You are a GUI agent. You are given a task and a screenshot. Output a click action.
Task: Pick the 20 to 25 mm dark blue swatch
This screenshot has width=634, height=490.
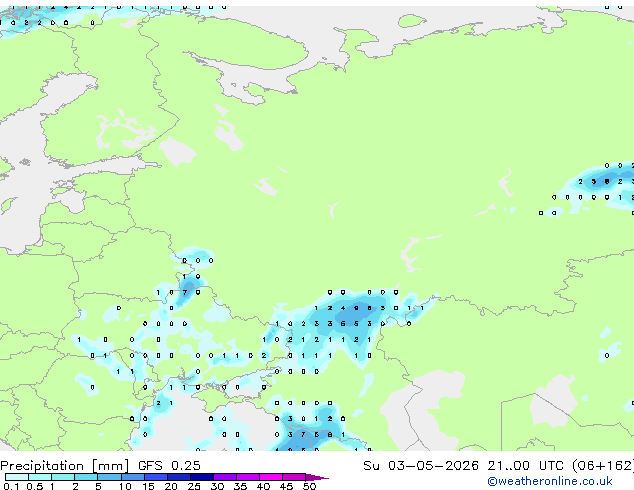[x=179, y=477]
